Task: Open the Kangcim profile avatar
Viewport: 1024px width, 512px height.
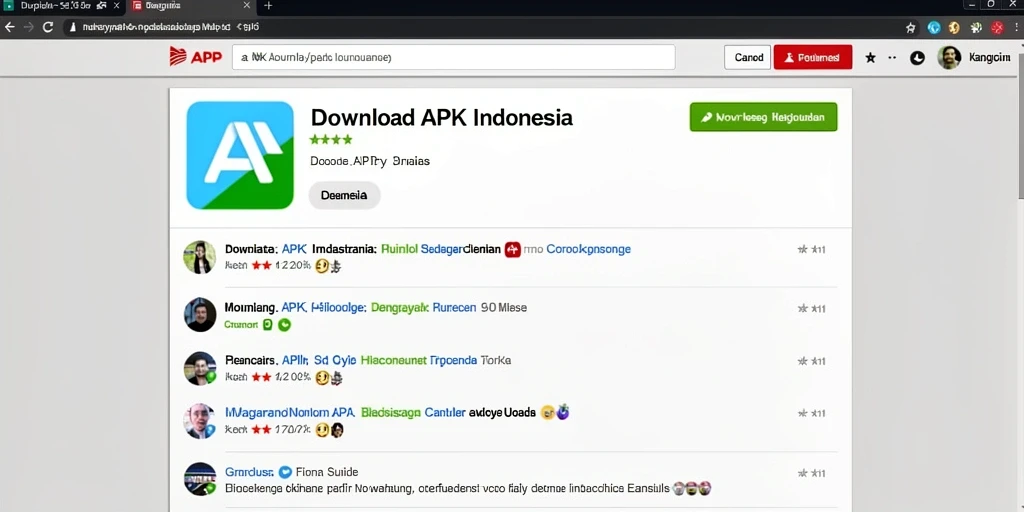Action: pos(949,57)
